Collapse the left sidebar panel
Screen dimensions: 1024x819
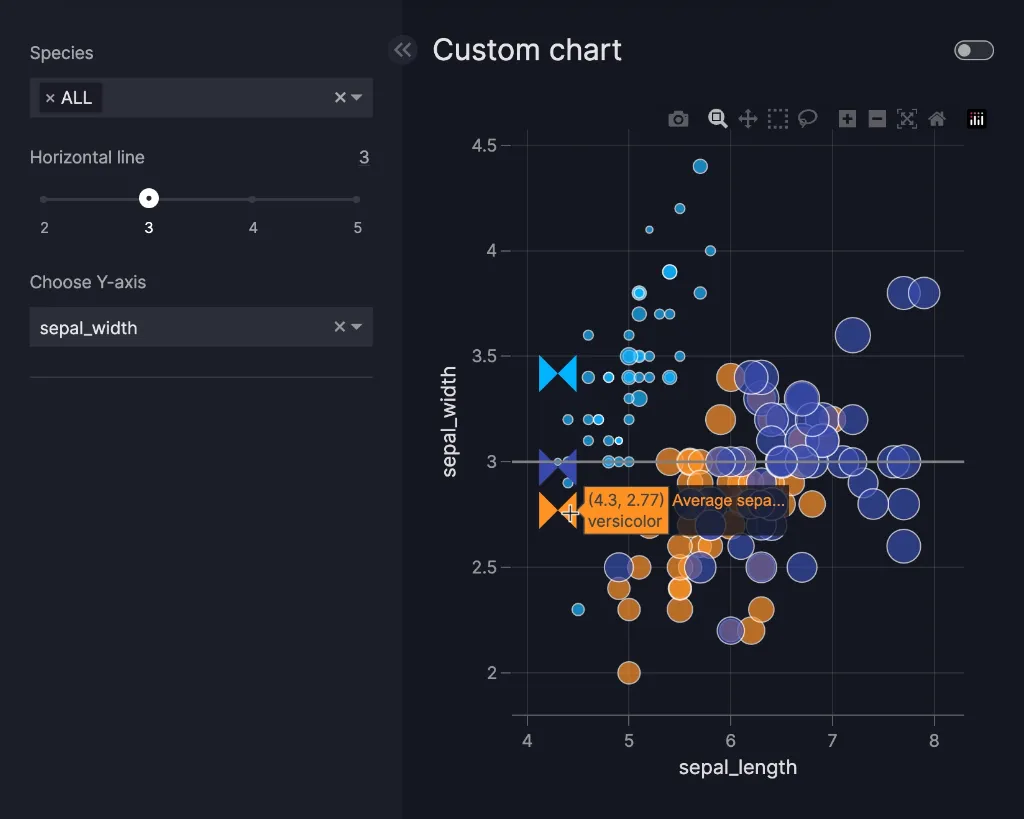(x=402, y=50)
